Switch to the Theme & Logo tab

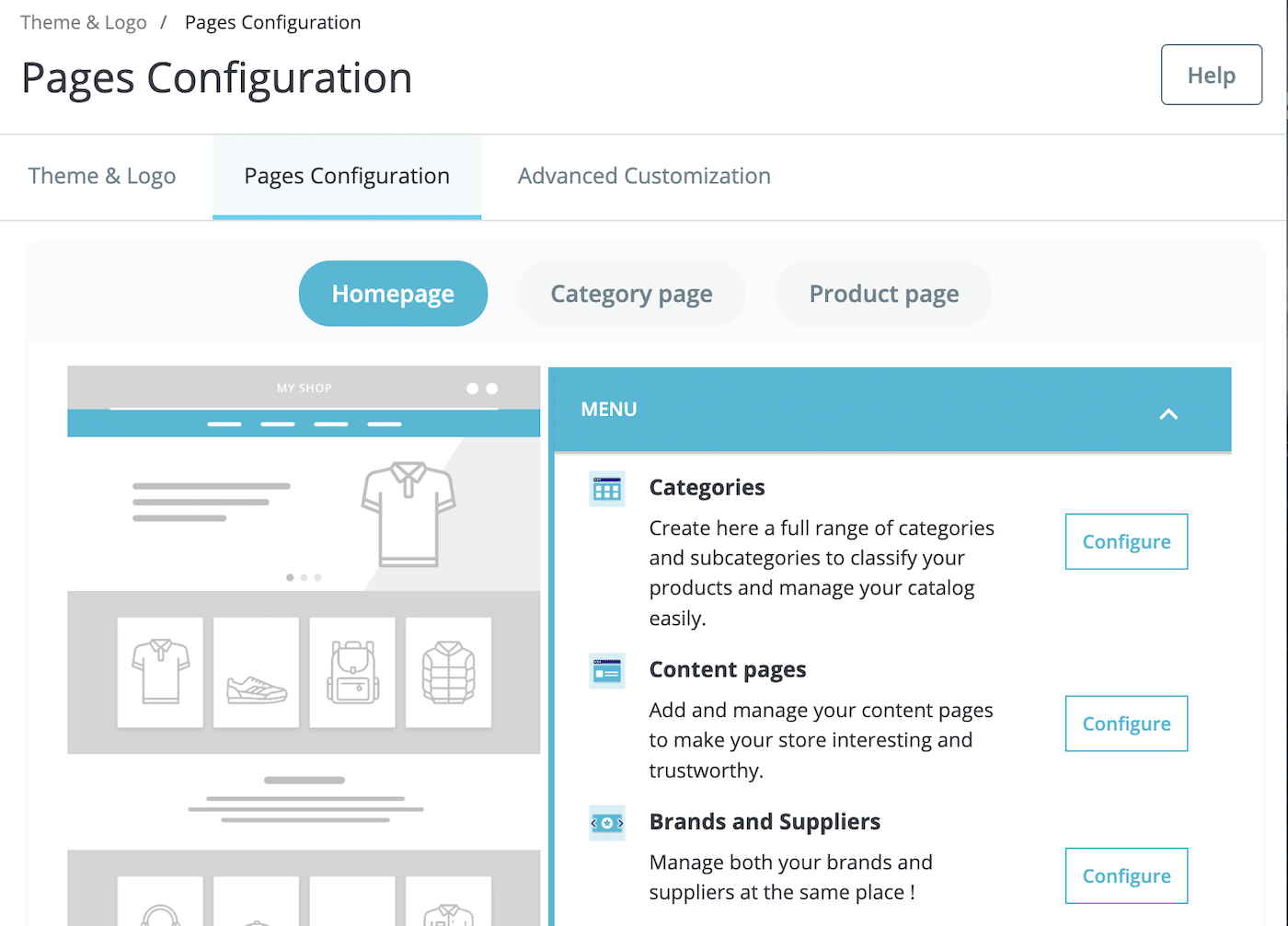click(x=102, y=175)
